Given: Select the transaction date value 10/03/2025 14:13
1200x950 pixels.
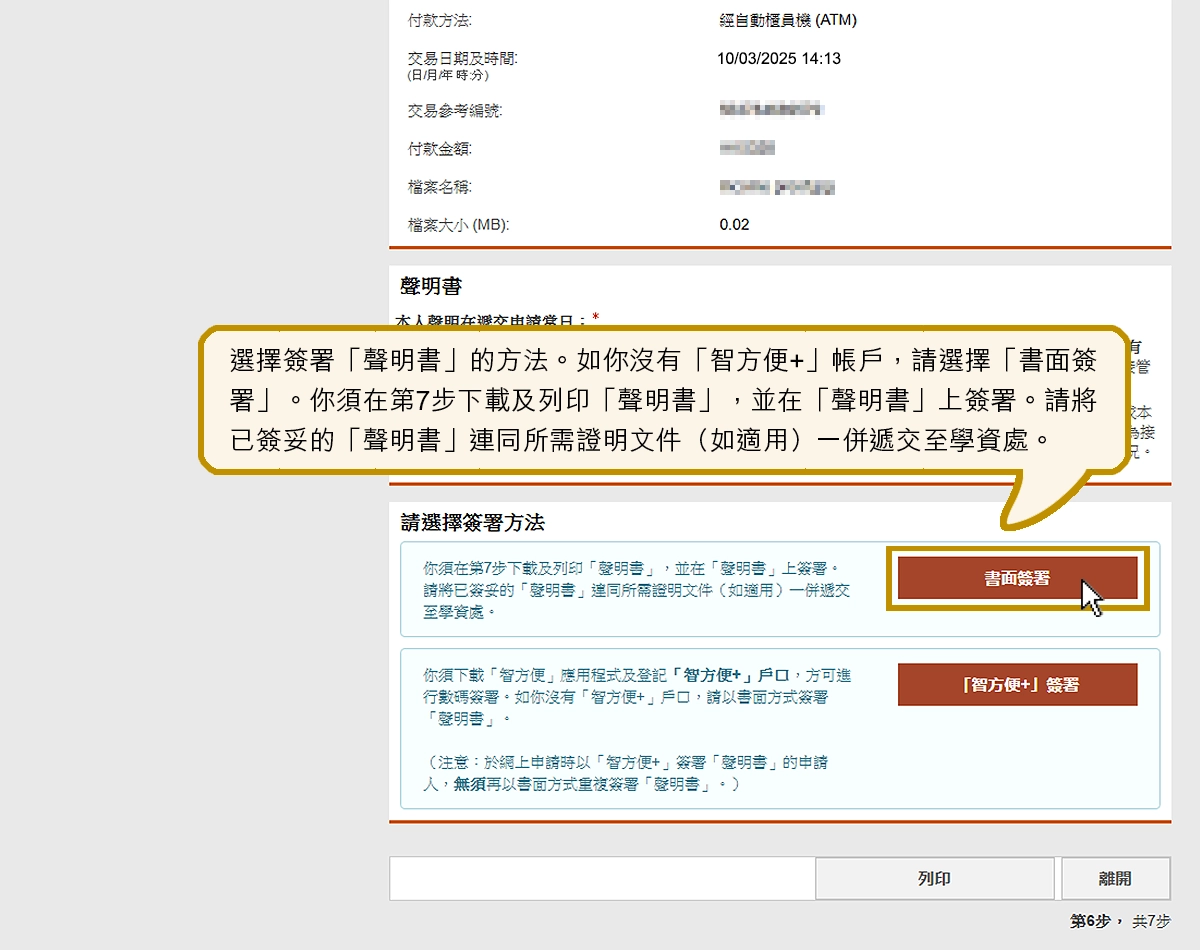Looking at the screenshot, I should [779, 58].
